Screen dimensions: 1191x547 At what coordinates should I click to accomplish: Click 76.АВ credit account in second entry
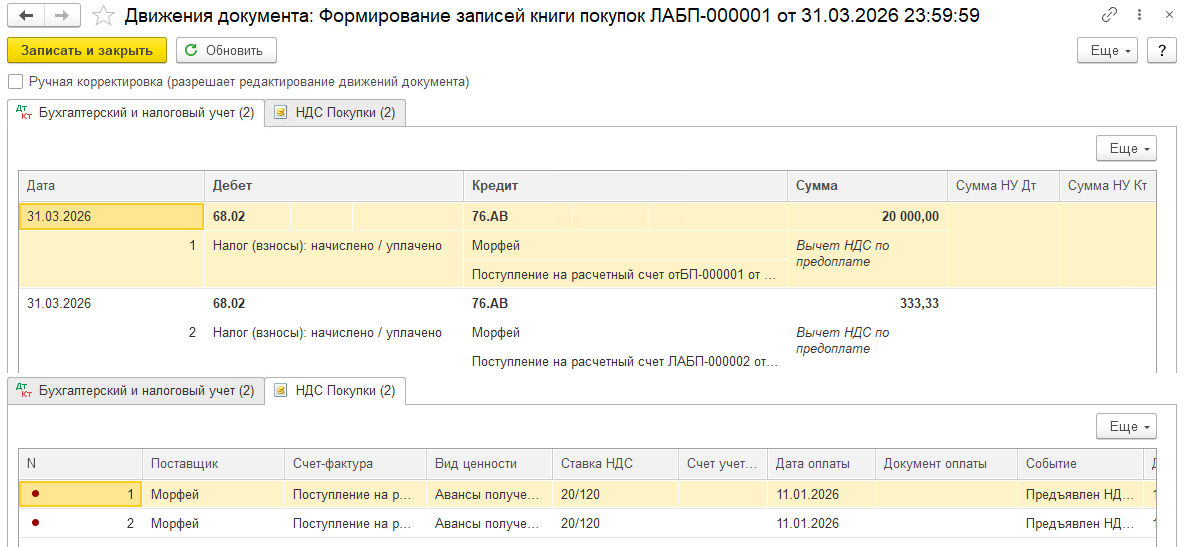[517, 303]
